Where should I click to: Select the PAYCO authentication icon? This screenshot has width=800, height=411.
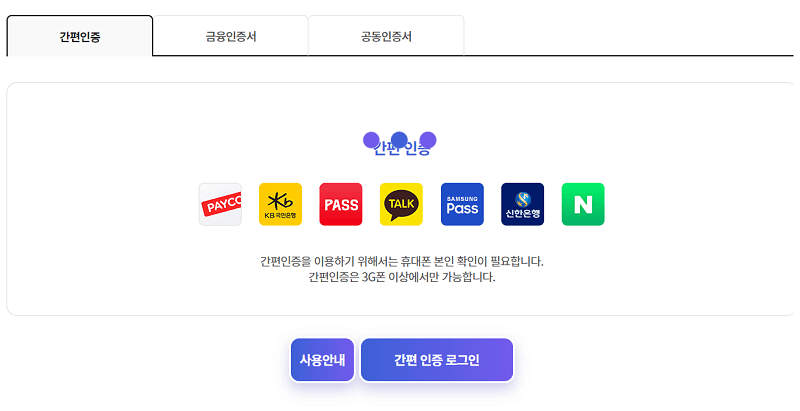(x=220, y=204)
